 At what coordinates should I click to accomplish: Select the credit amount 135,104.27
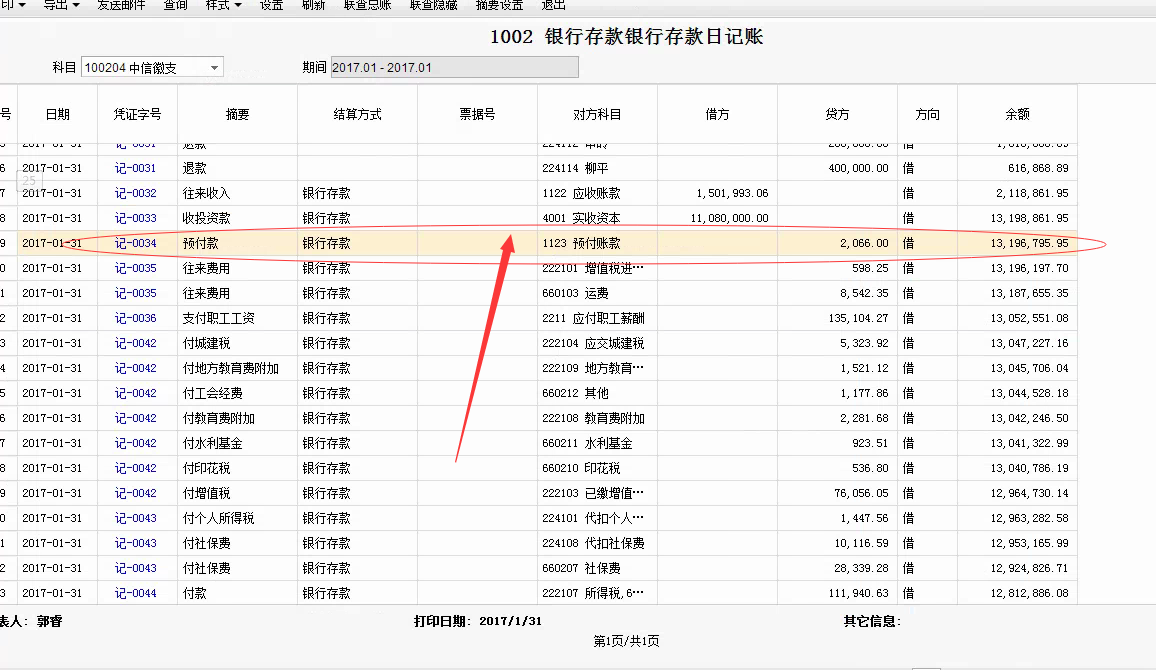pyautogui.click(x=838, y=318)
